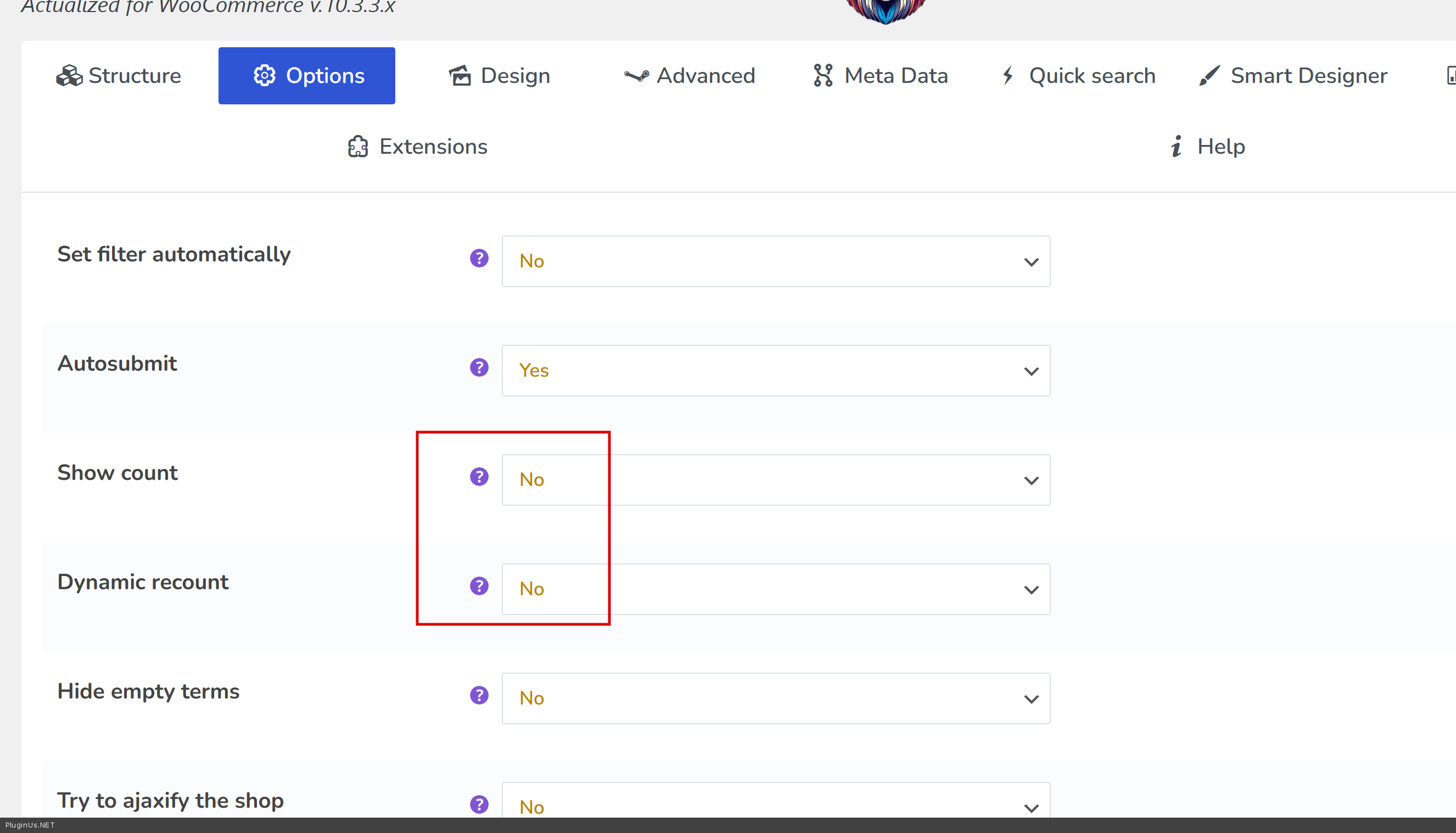Screen dimensions: 1456x833
Task: Open the Set filter automatically dropdown
Action: (775, 261)
